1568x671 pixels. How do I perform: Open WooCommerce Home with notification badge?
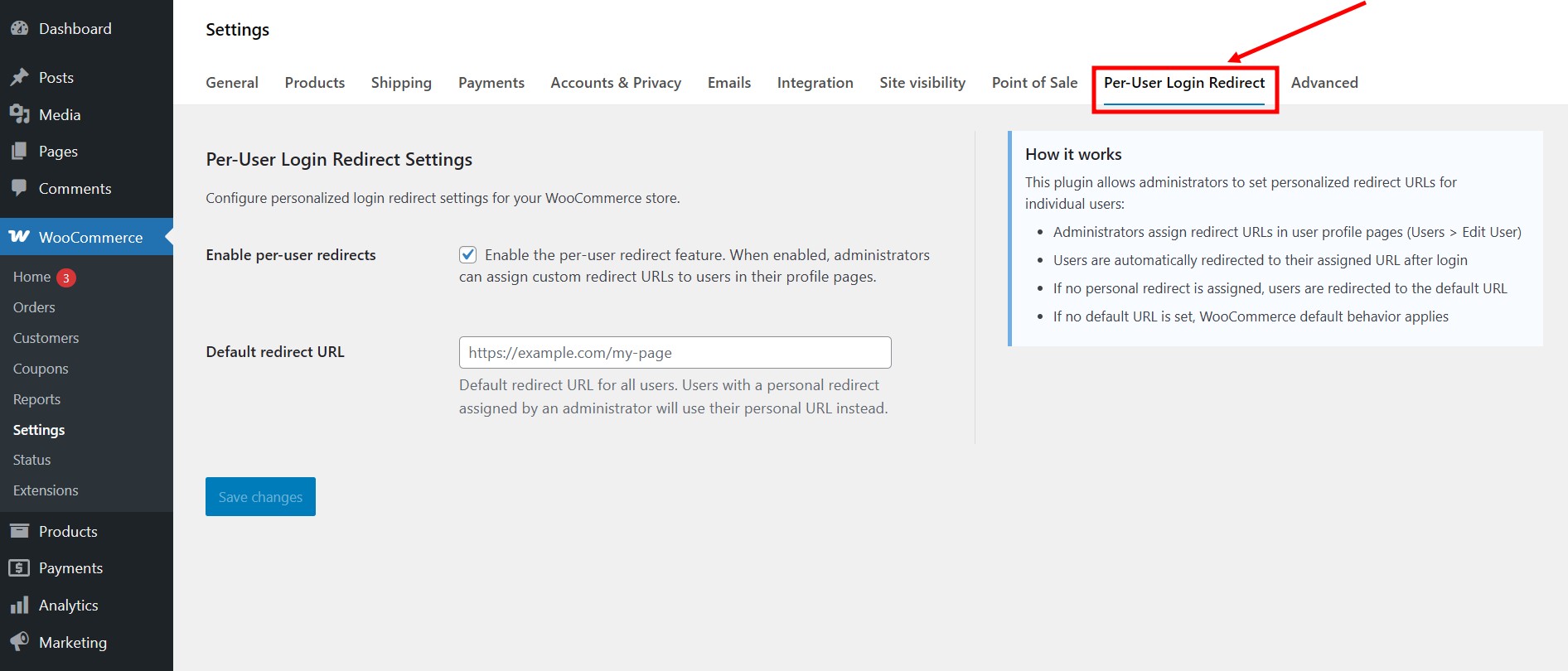[x=32, y=277]
